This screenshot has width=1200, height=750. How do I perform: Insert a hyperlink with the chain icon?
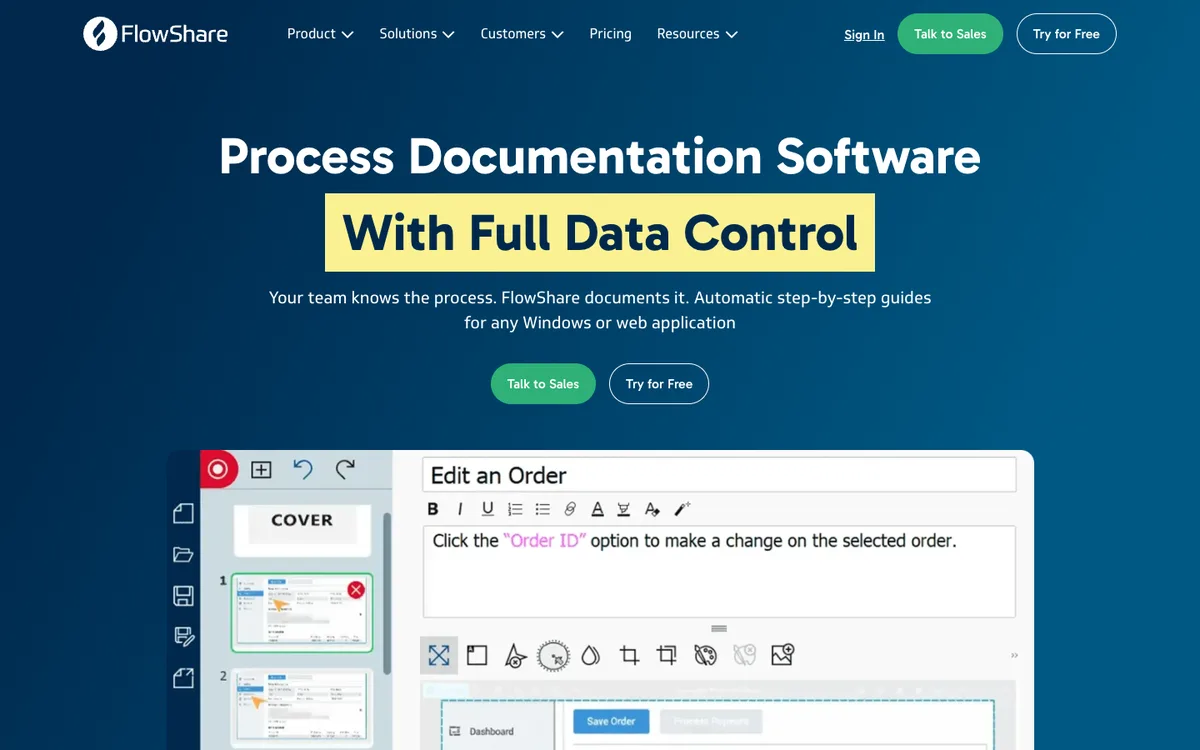pos(570,509)
